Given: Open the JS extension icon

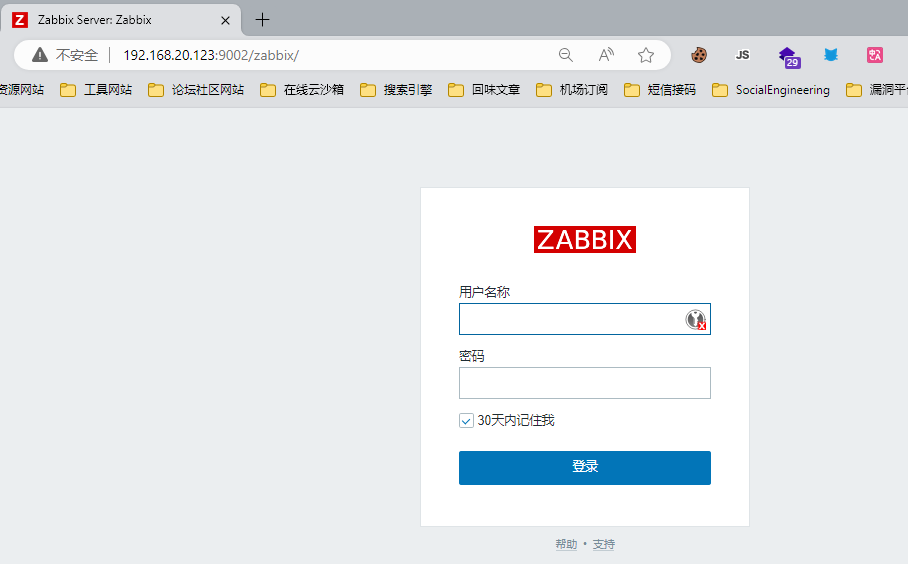Looking at the screenshot, I should click(x=742, y=55).
